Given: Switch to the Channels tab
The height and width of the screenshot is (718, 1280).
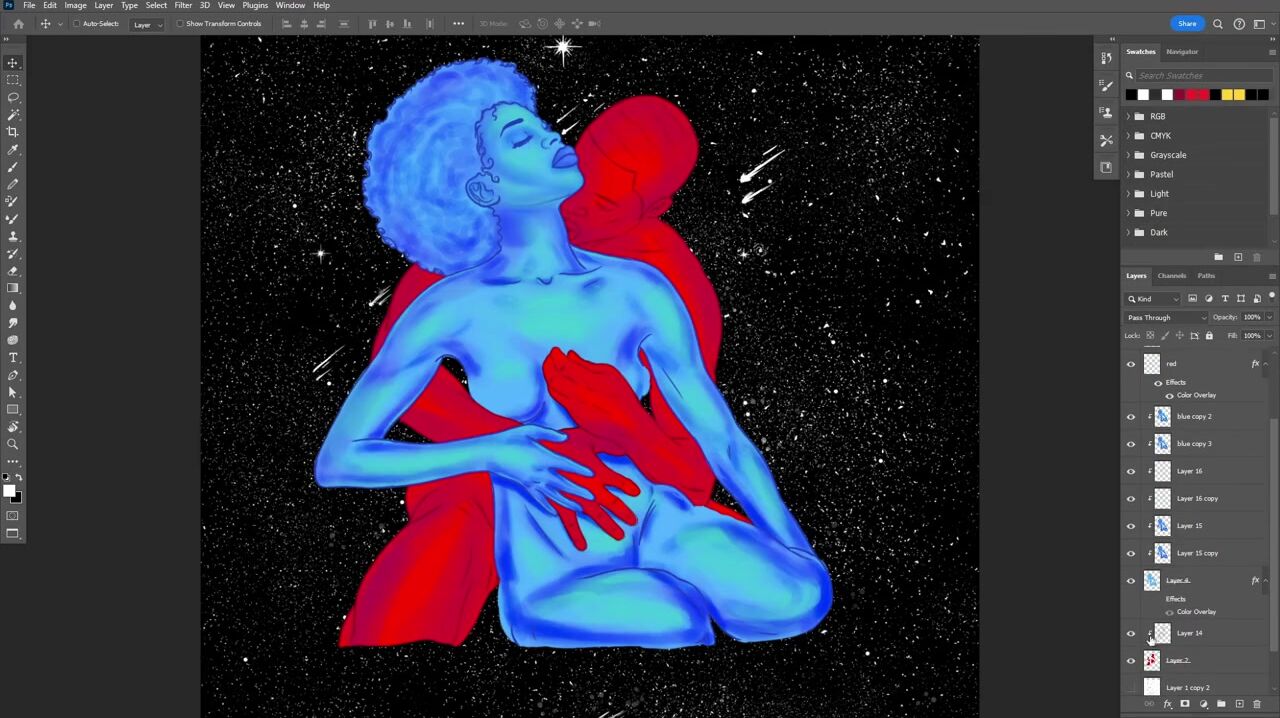Looking at the screenshot, I should 1171,276.
